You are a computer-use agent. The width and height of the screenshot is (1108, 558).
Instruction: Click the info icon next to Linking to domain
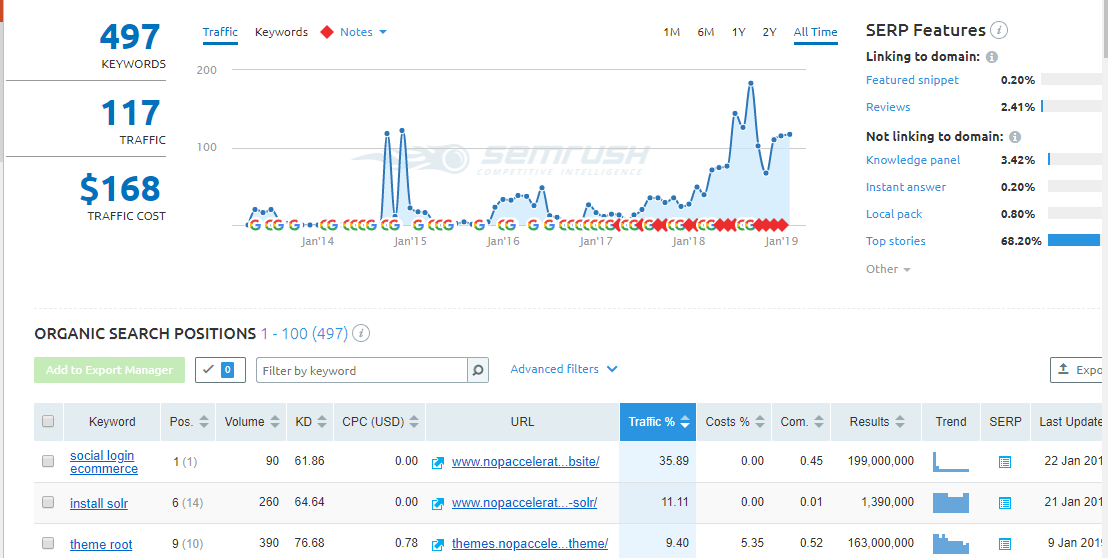click(991, 57)
